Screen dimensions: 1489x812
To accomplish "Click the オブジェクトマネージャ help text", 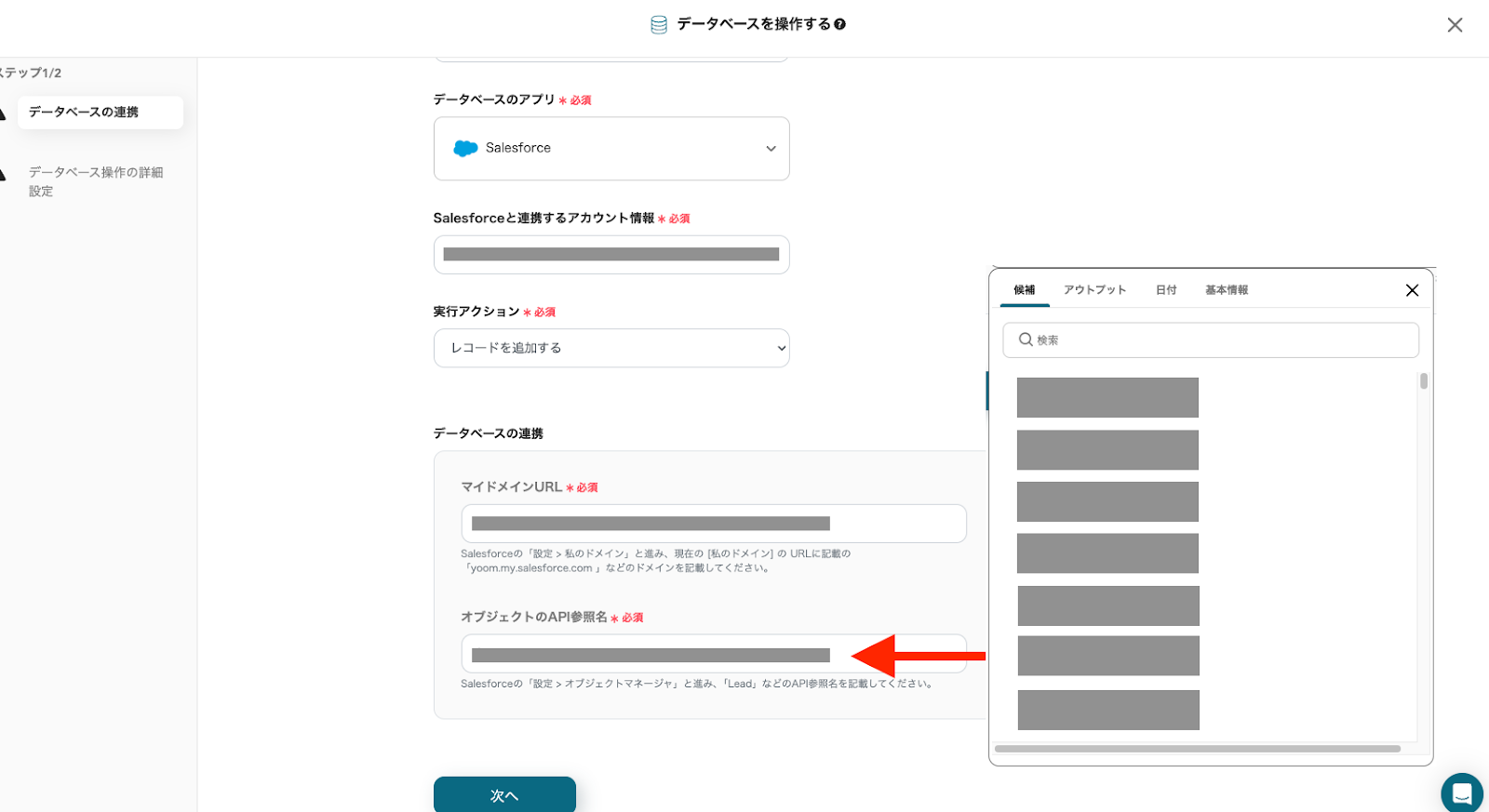I will click(x=697, y=684).
